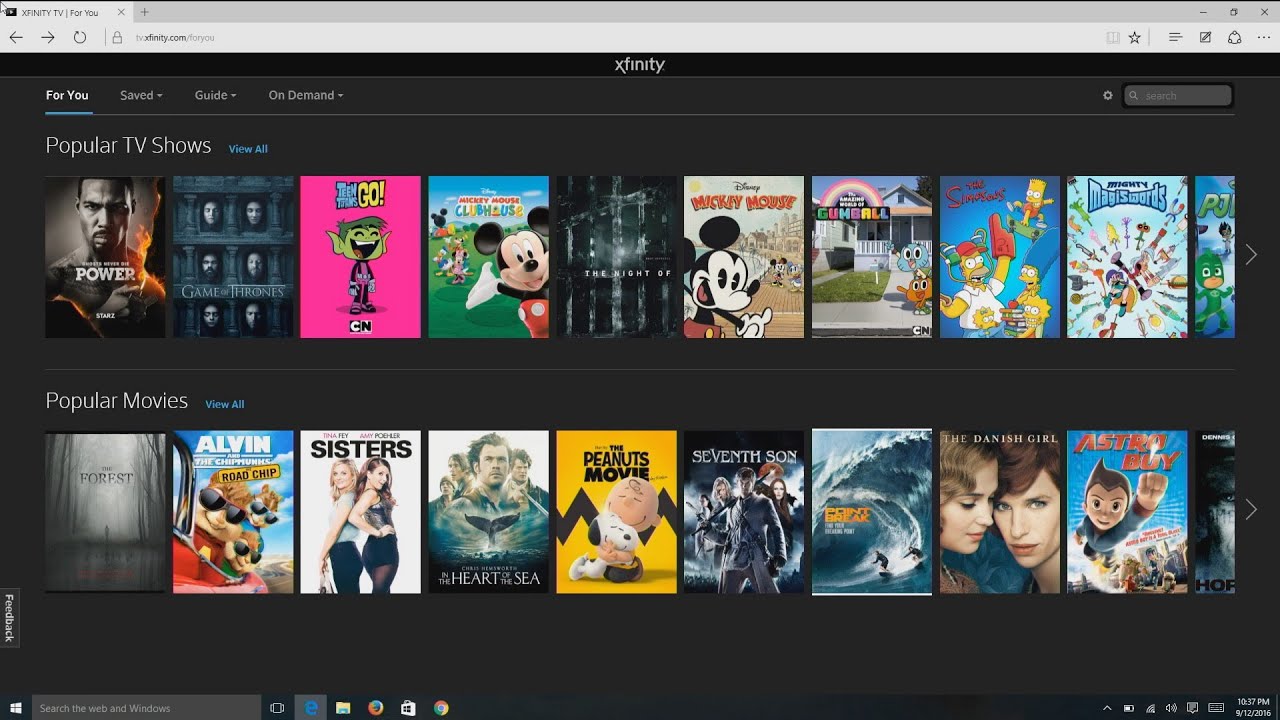The width and height of the screenshot is (1280, 720).
Task: Open Mighty Magiswords poster
Action: [x=1127, y=257]
